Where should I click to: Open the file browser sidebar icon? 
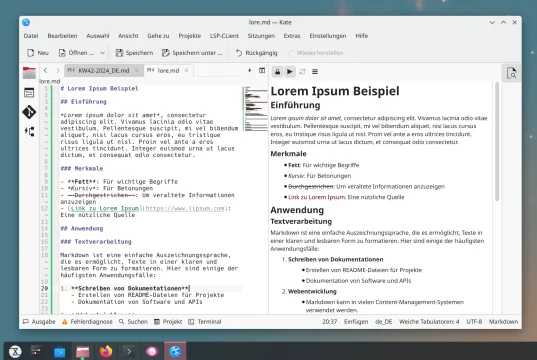click(29, 73)
